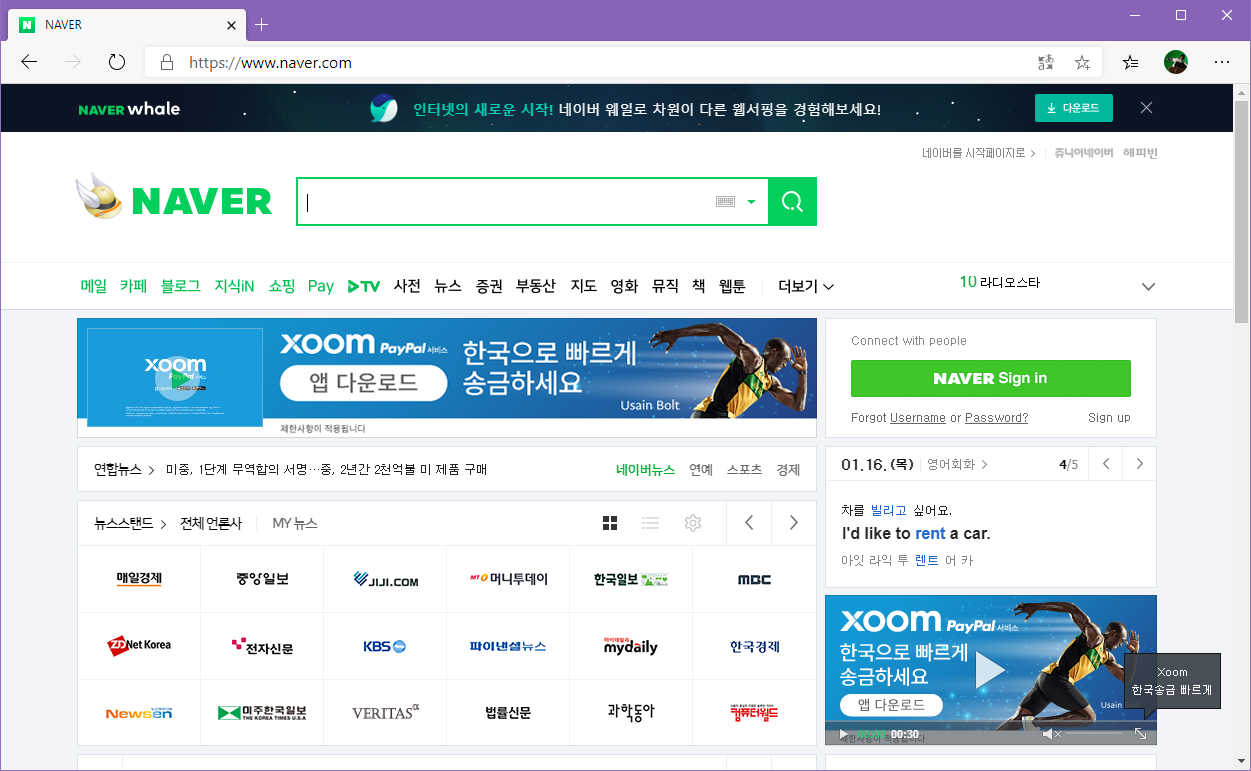This screenshot has height=771, width=1251.
Task: Open the 지식iN service
Action: 234,286
